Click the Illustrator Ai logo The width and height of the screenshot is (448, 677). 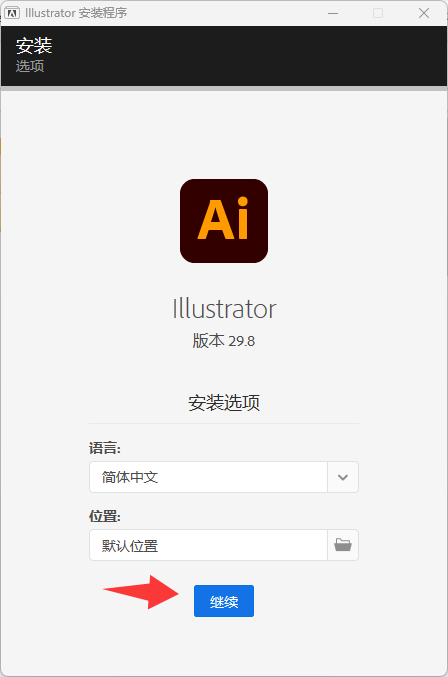[x=224, y=221]
